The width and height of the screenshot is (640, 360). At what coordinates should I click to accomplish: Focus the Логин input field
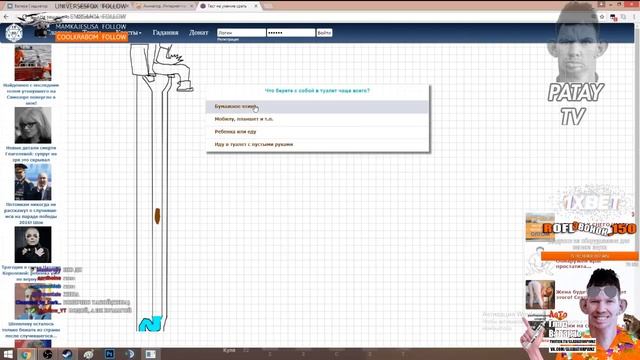click(x=241, y=33)
